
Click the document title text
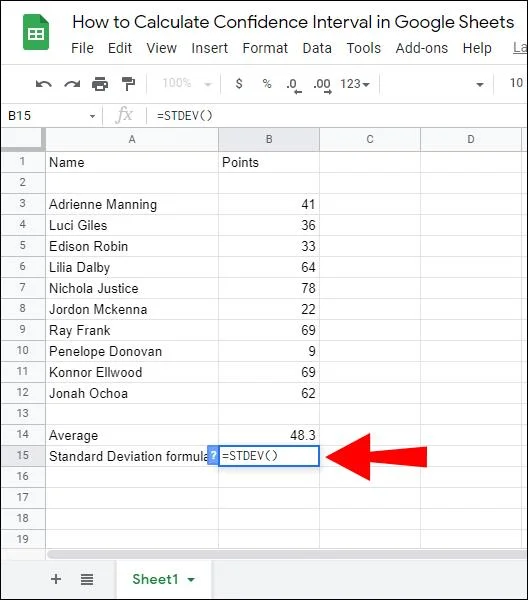tap(293, 22)
